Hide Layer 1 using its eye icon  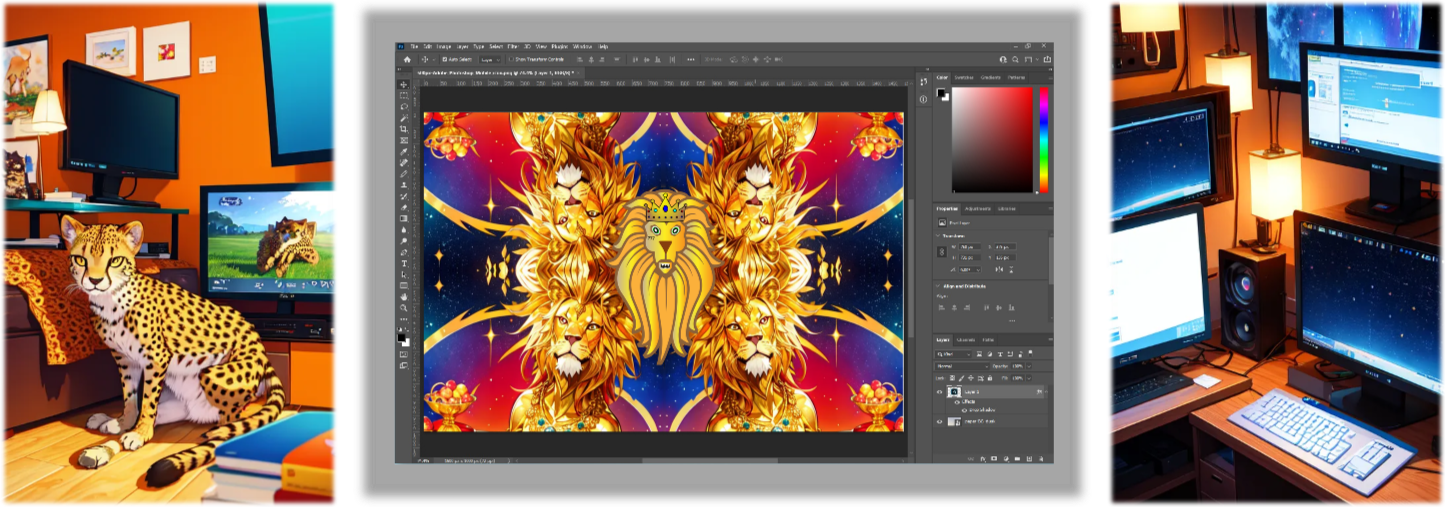click(x=939, y=392)
